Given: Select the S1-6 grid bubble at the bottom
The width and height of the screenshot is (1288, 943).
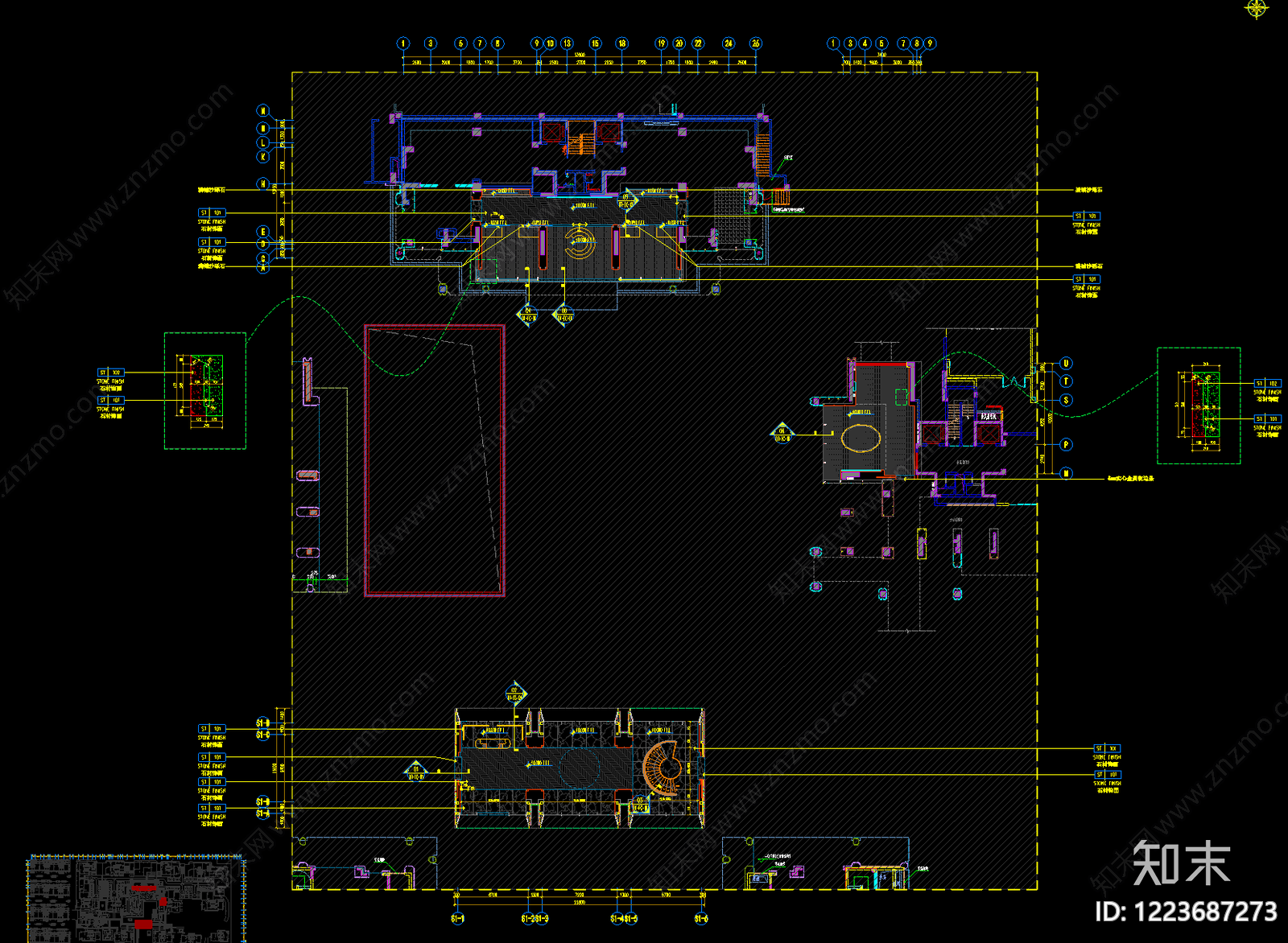Looking at the screenshot, I should [x=701, y=918].
